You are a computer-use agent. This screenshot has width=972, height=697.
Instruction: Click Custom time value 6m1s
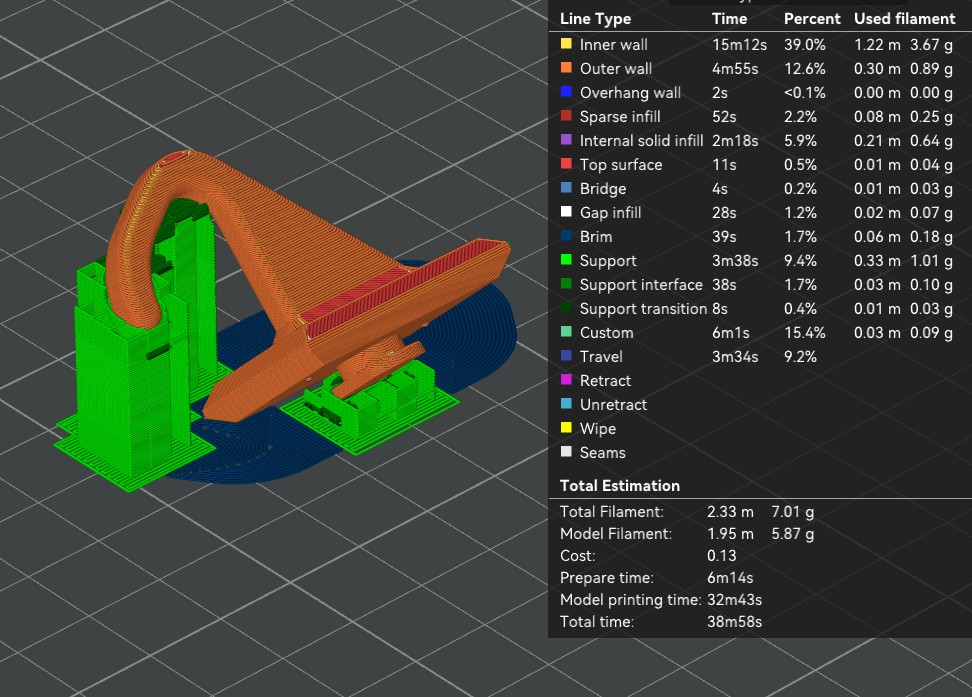[x=730, y=333]
